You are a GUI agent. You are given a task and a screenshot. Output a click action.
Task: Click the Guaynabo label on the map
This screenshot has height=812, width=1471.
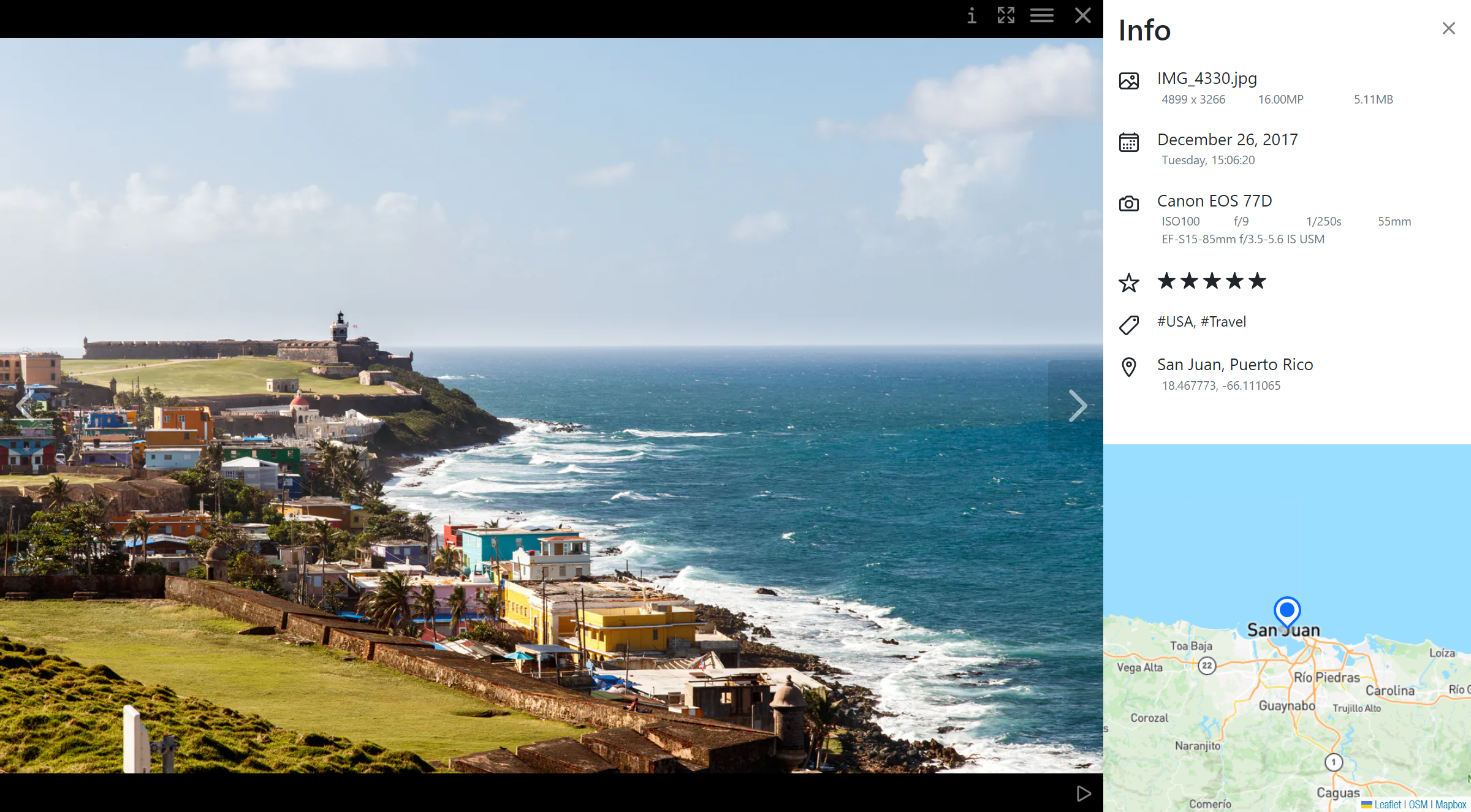coord(1287,706)
